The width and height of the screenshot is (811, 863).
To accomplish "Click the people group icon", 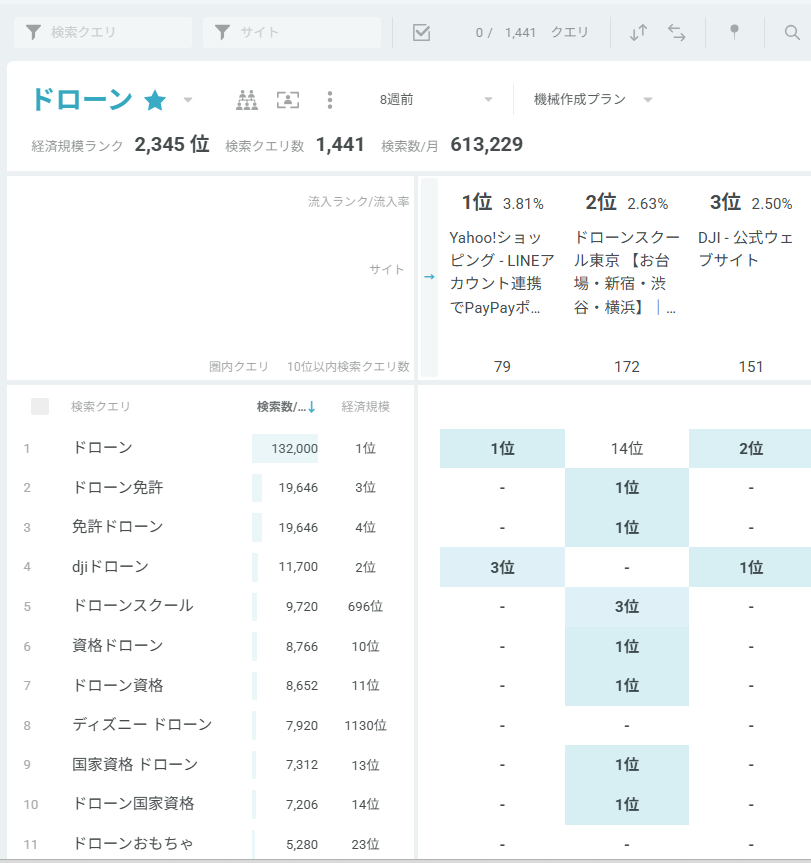I will 247,100.
